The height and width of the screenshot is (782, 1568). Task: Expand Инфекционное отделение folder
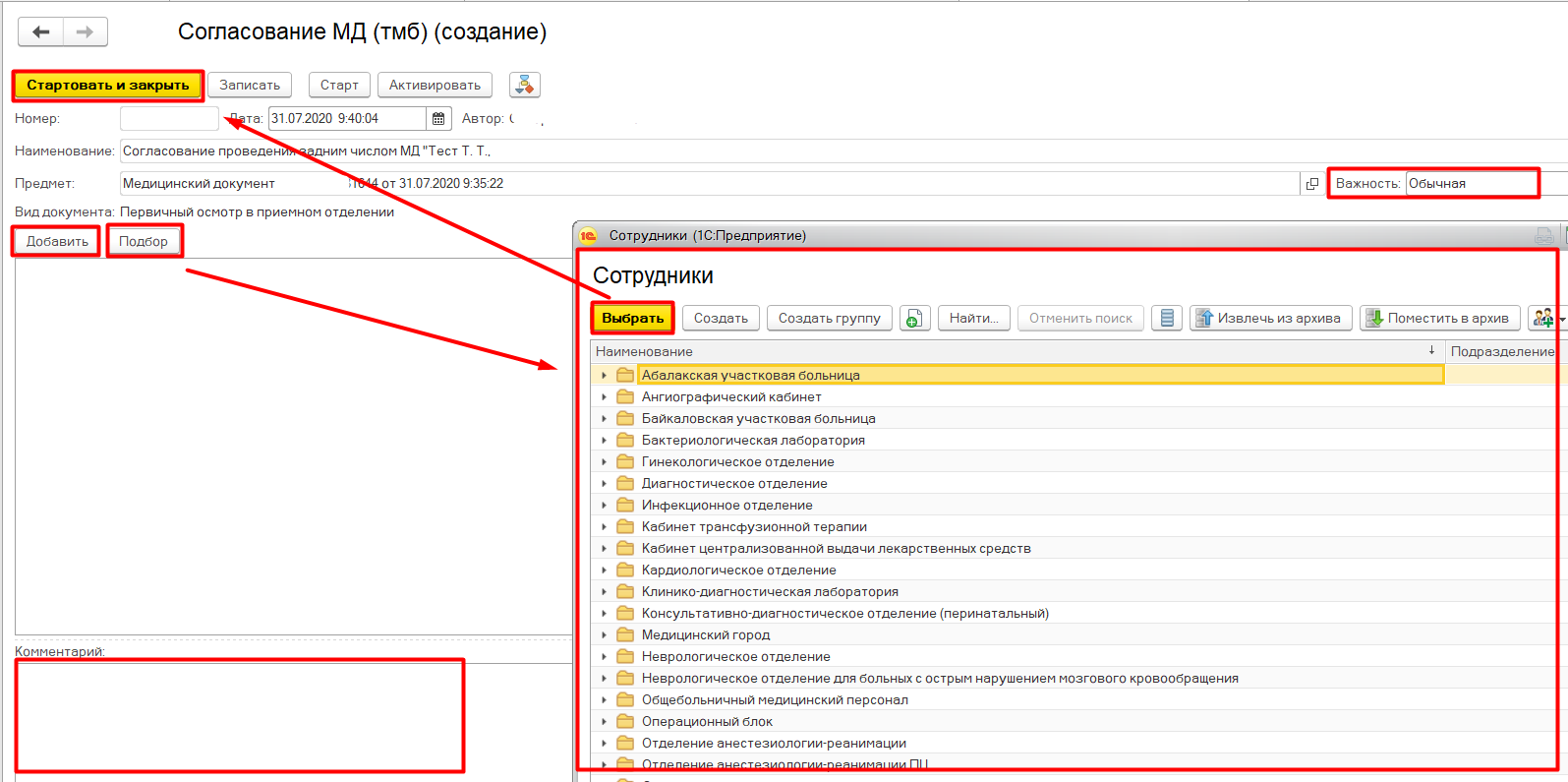604,505
